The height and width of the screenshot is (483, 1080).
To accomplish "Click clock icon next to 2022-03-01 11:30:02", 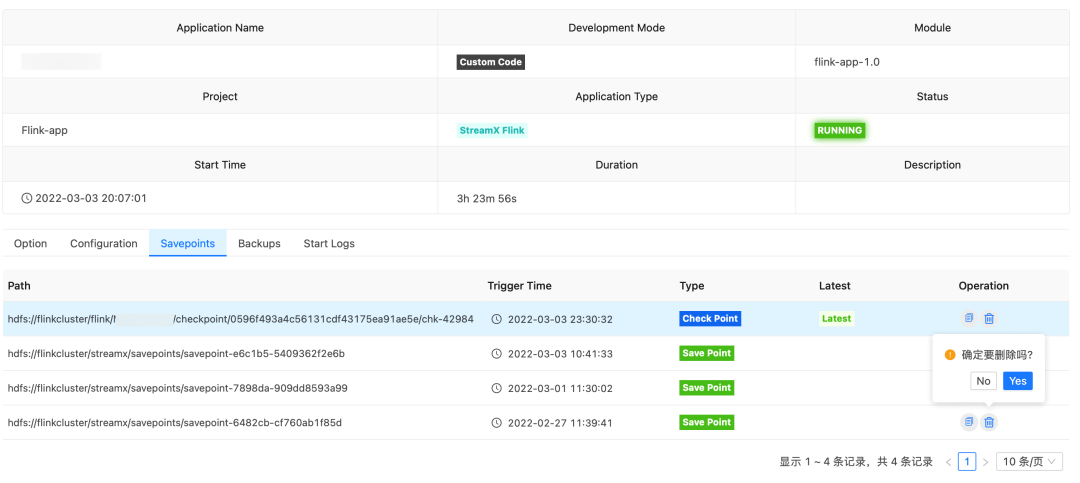I will (497, 388).
